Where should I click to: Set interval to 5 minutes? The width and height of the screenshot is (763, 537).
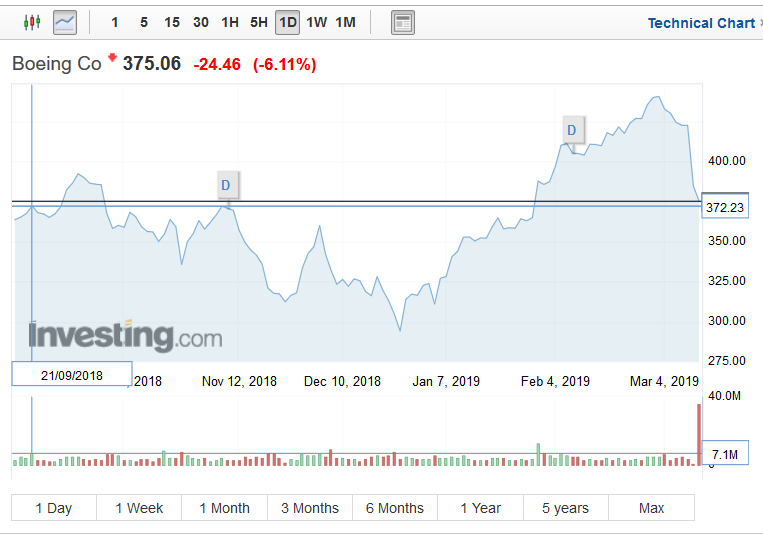(x=144, y=22)
